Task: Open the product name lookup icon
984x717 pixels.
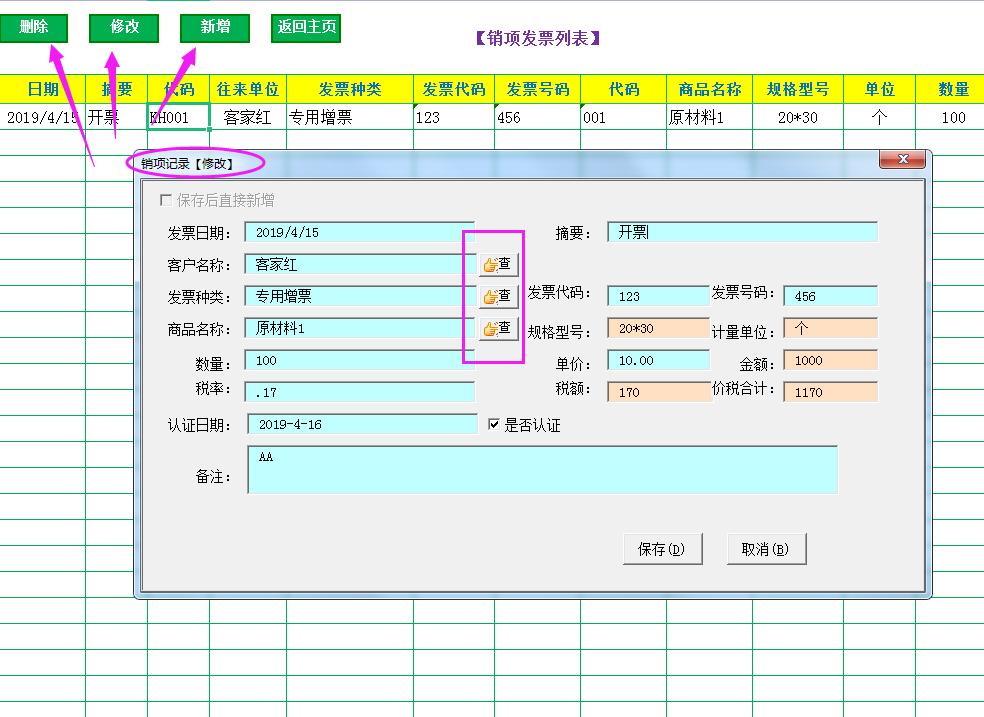Action: pos(496,328)
